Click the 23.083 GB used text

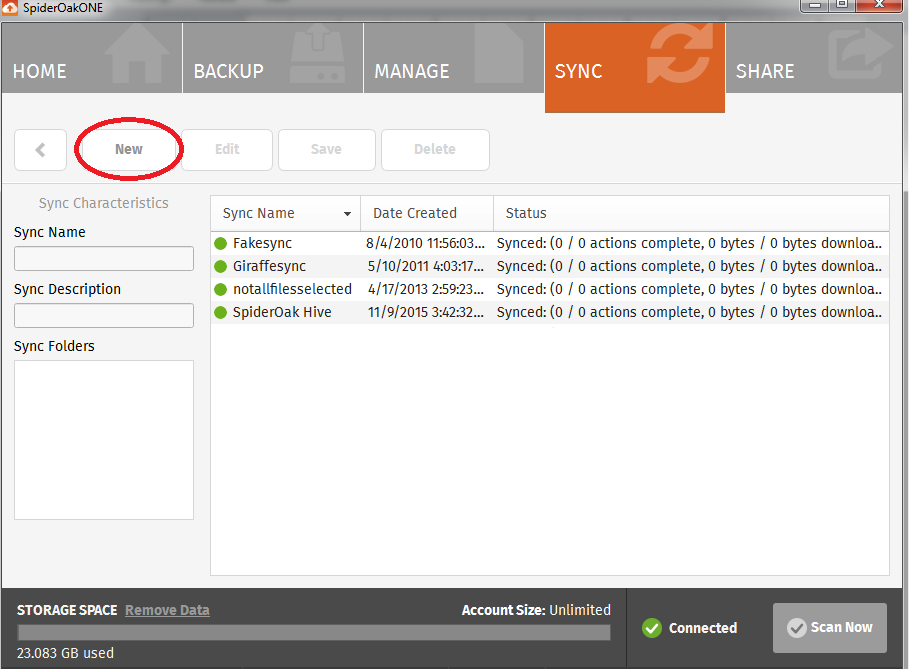click(66, 653)
